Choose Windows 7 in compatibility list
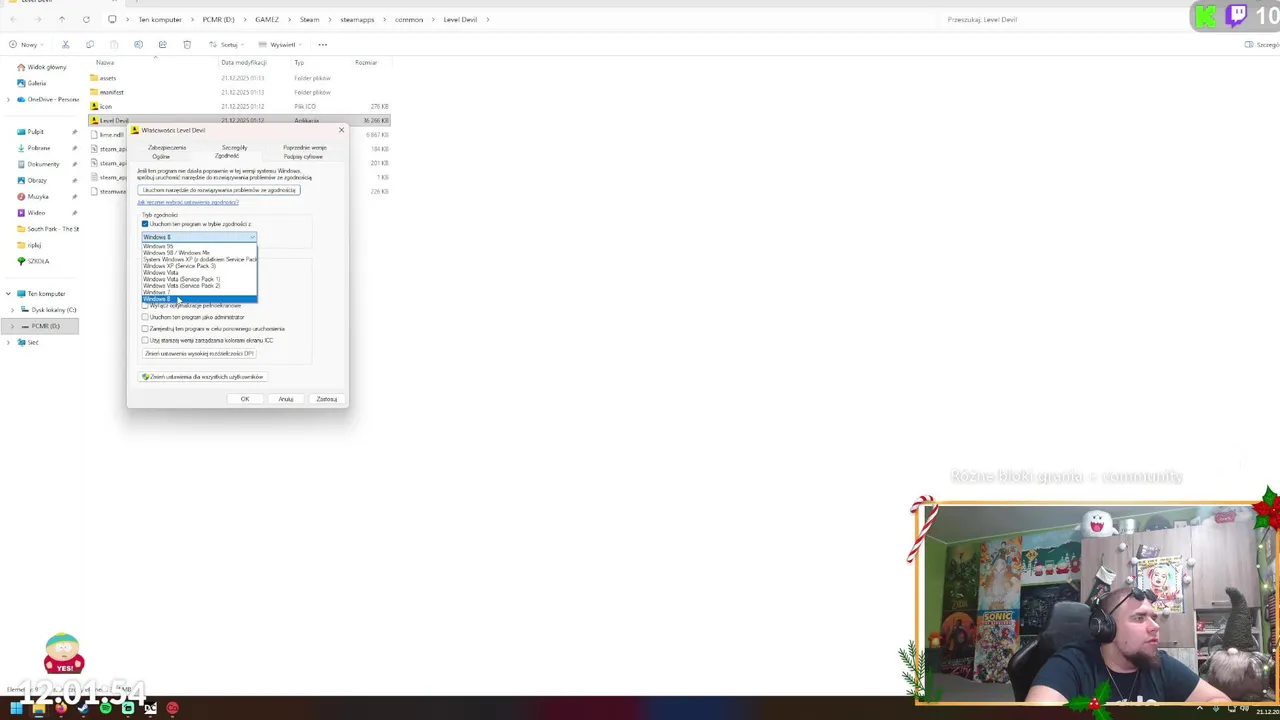This screenshot has width=1280, height=720. pos(199,292)
